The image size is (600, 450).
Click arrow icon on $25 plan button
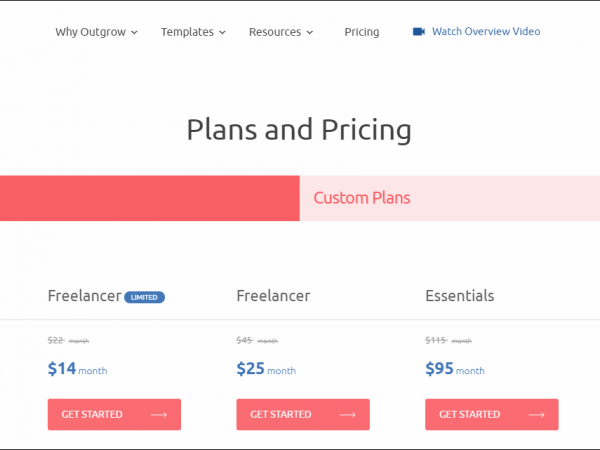pyautogui.click(x=347, y=414)
